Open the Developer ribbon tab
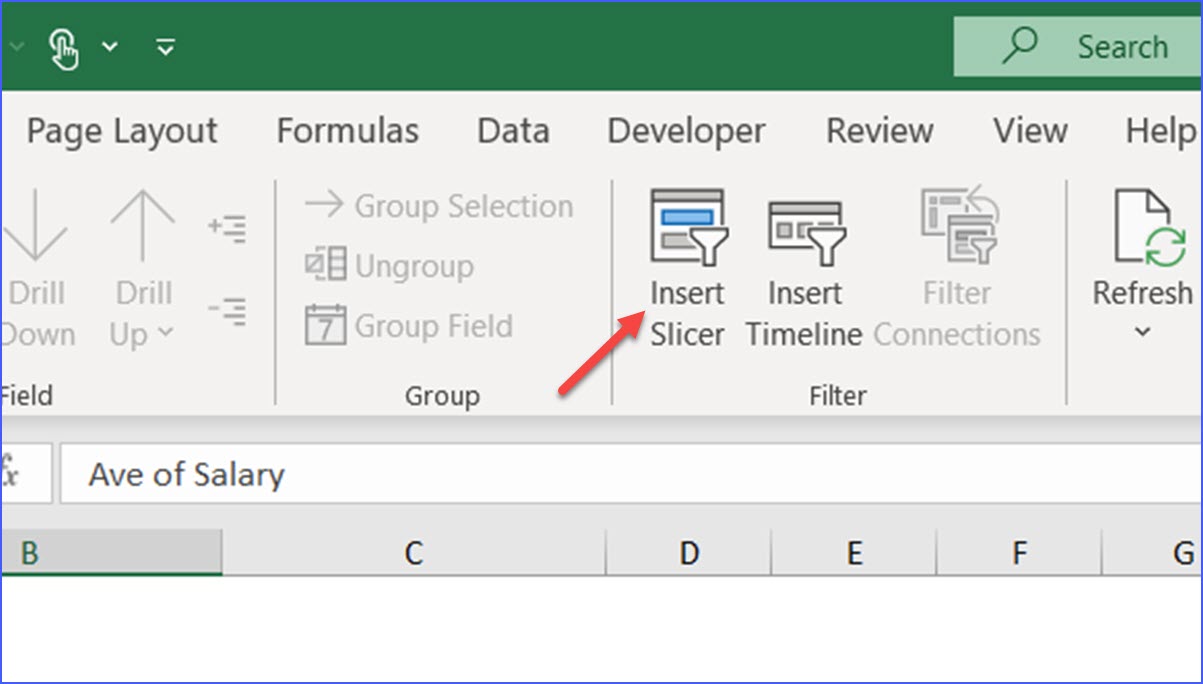 686,130
